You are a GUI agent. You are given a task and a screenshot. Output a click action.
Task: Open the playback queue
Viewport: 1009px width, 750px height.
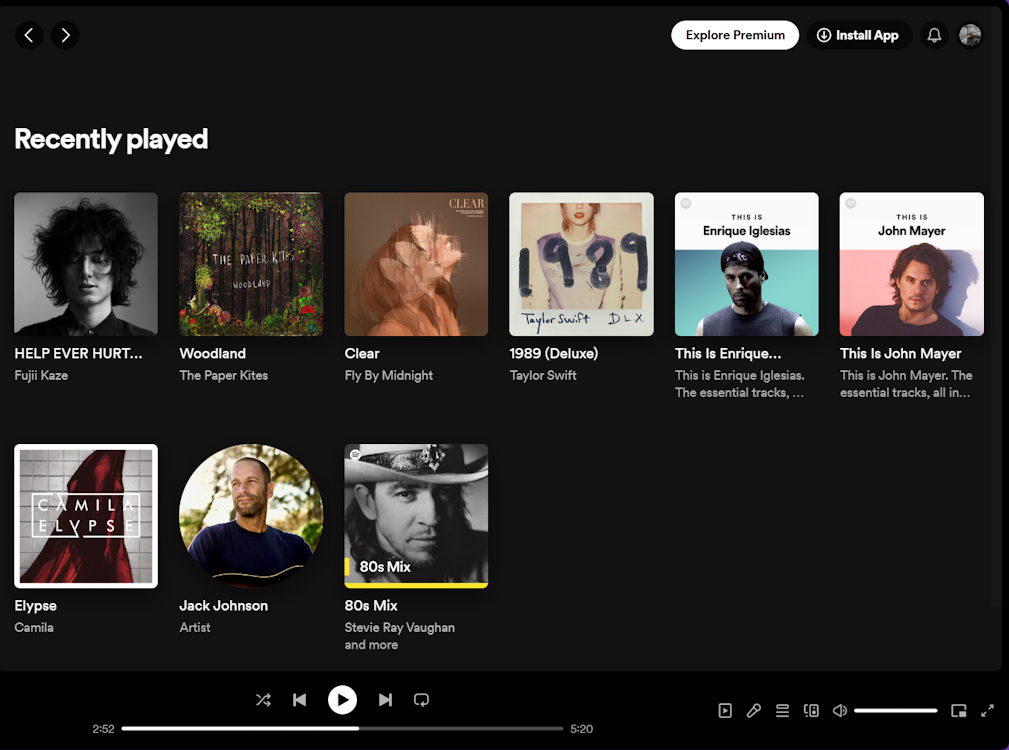782,710
